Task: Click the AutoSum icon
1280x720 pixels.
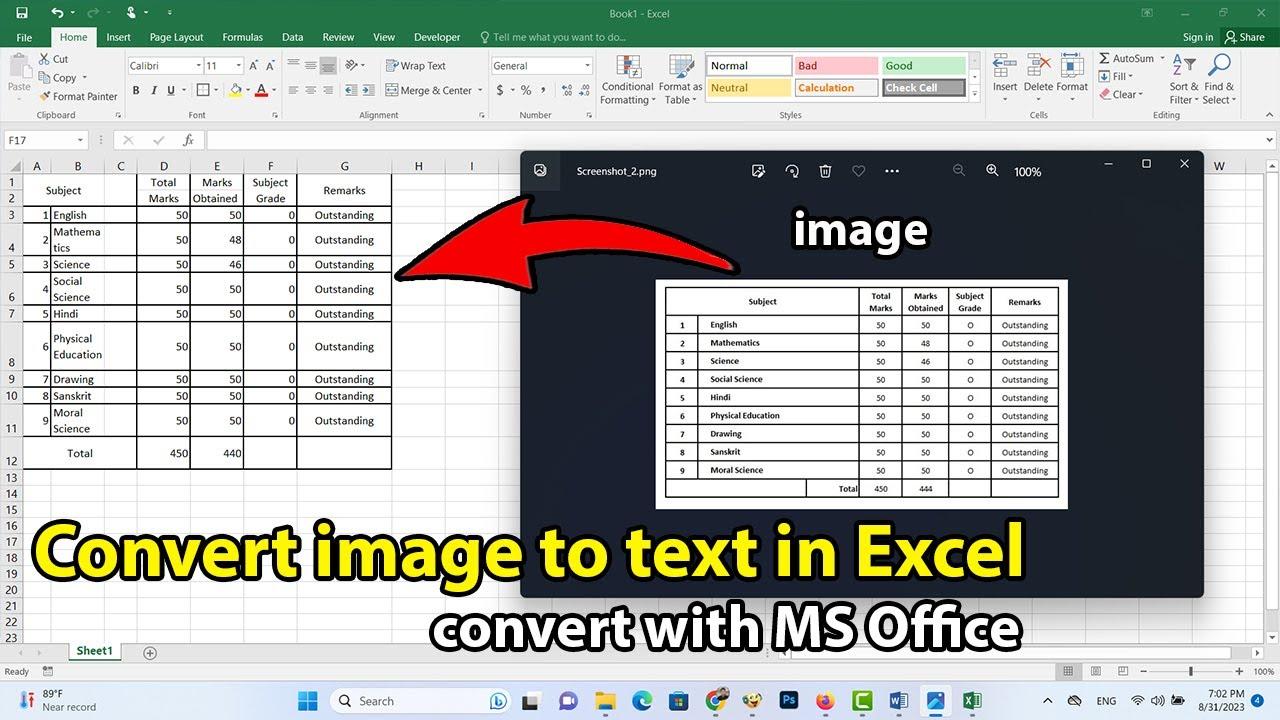Action: (x=1104, y=58)
